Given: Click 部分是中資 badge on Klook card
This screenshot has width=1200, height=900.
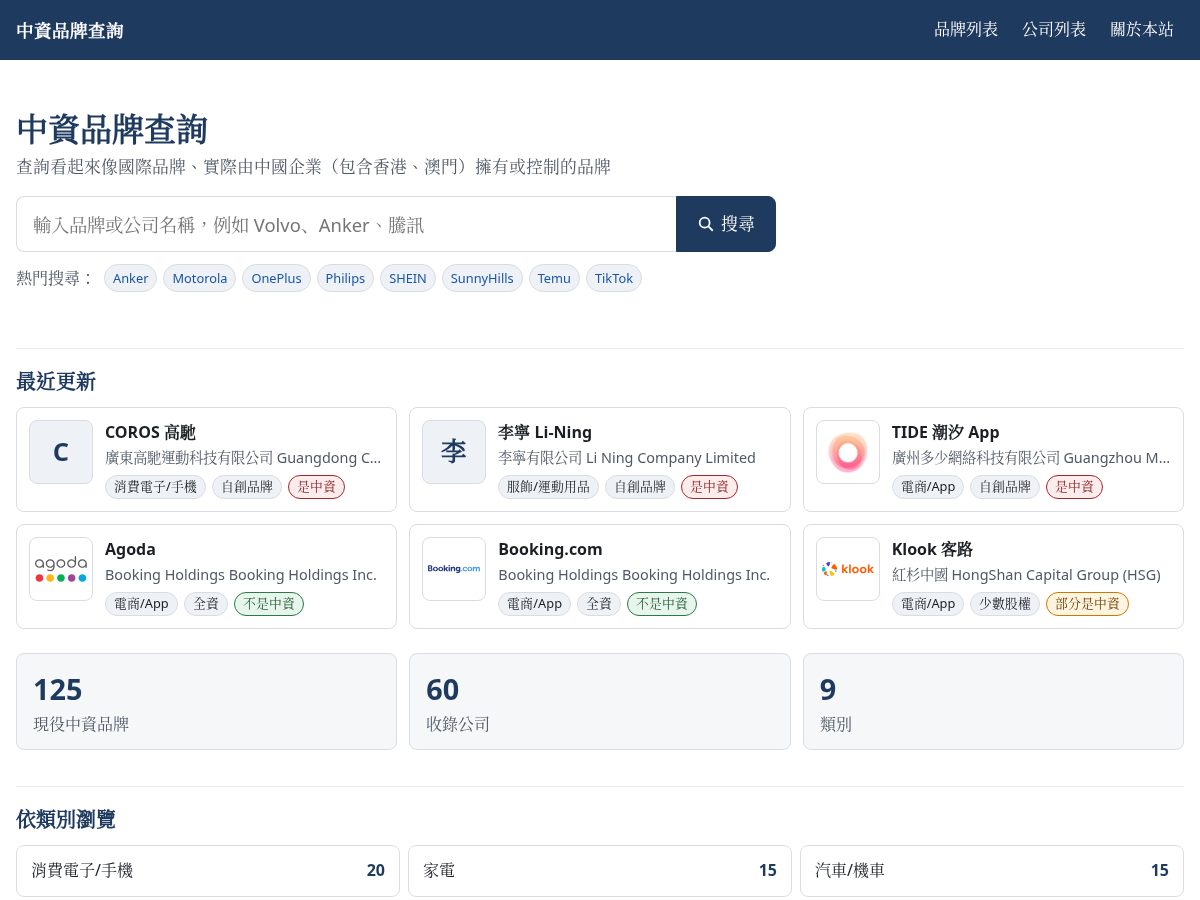Looking at the screenshot, I should 1087,604.
